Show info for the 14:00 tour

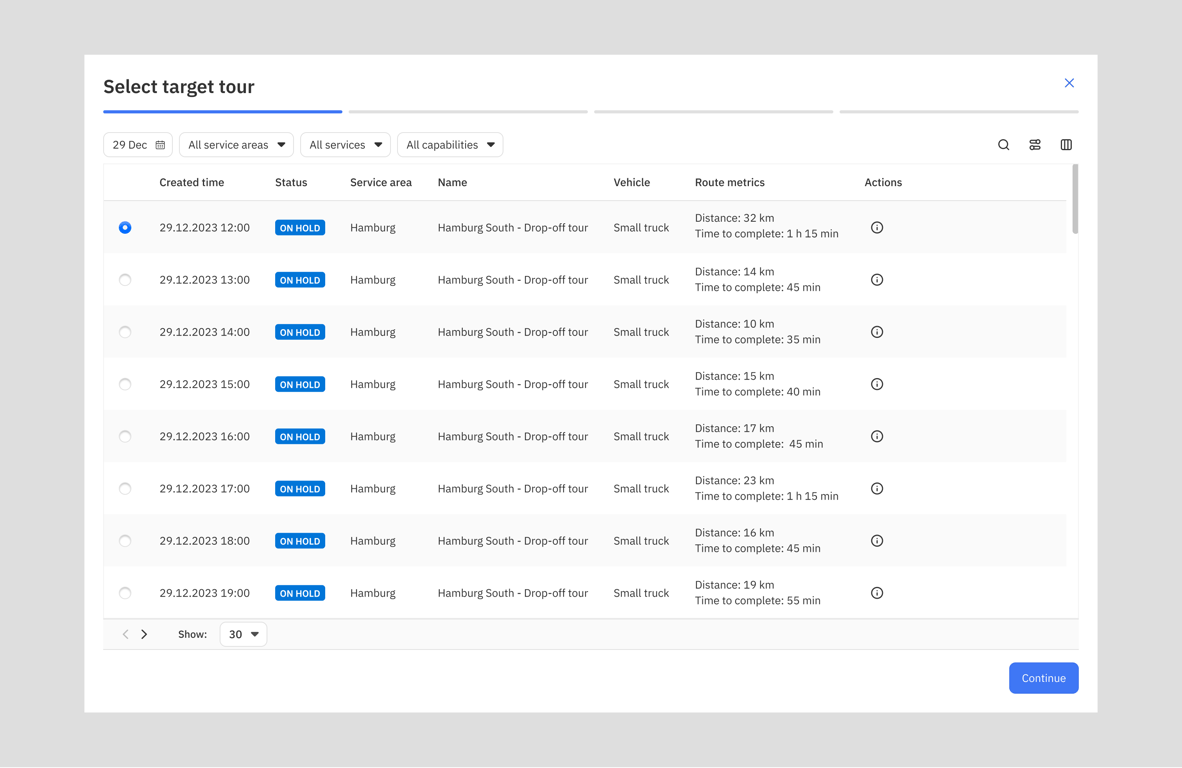tap(877, 332)
